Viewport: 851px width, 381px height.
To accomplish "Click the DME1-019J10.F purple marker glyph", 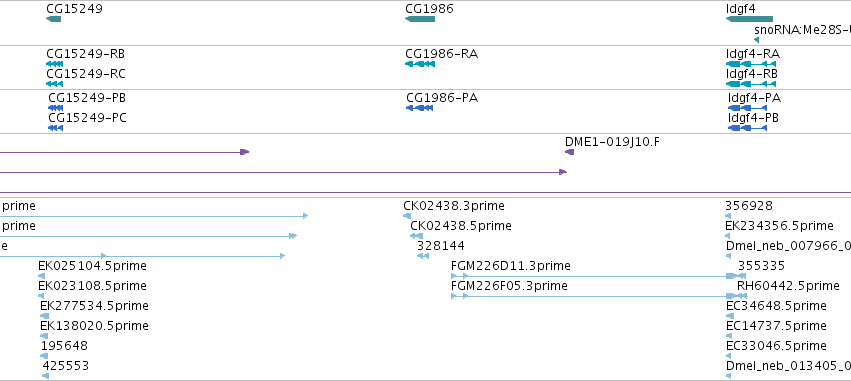I will click(x=569, y=152).
